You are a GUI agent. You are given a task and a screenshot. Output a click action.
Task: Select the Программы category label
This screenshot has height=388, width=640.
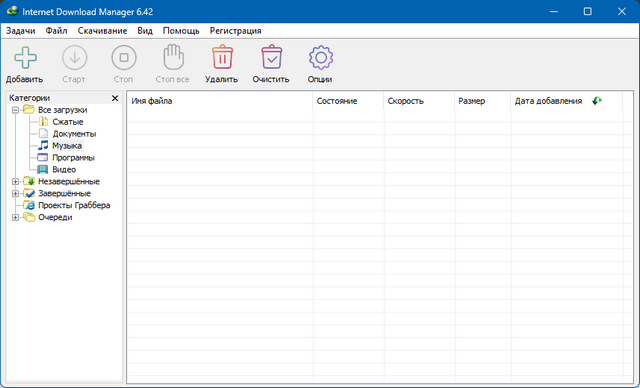pyautogui.click(x=73, y=157)
